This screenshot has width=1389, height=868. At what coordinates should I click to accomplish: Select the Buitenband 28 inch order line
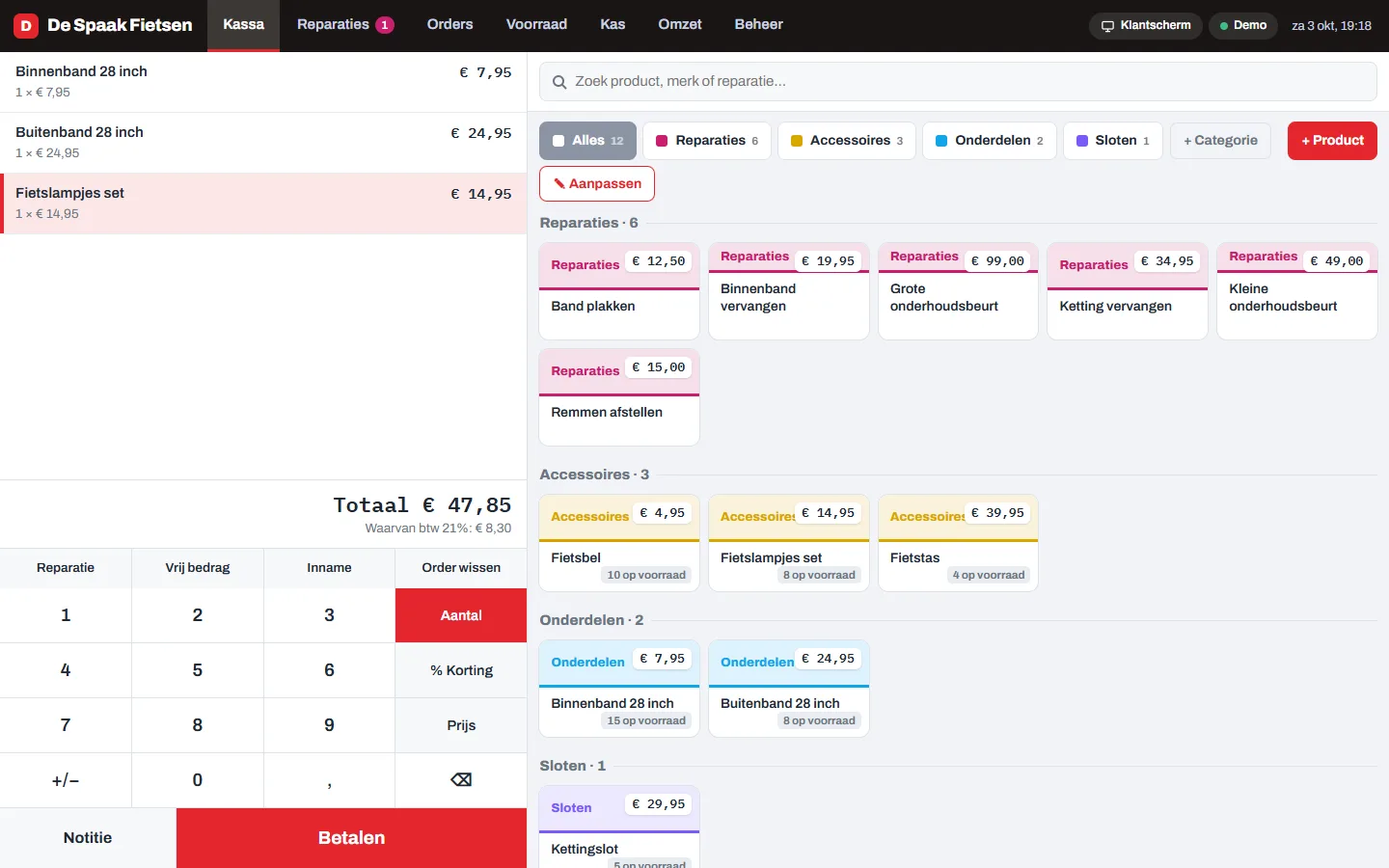pyautogui.click(x=263, y=143)
